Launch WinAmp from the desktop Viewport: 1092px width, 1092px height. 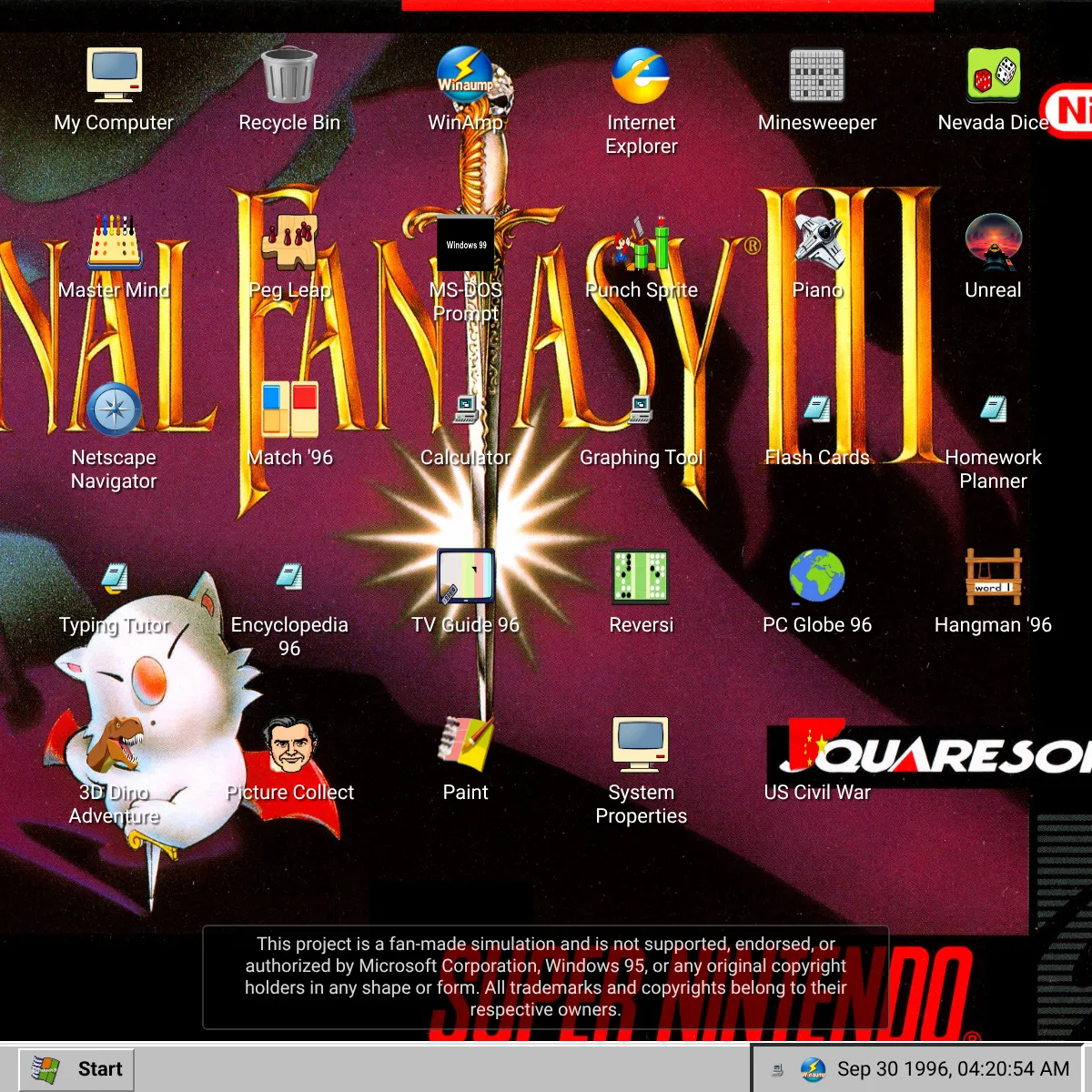(x=465, y=76)
